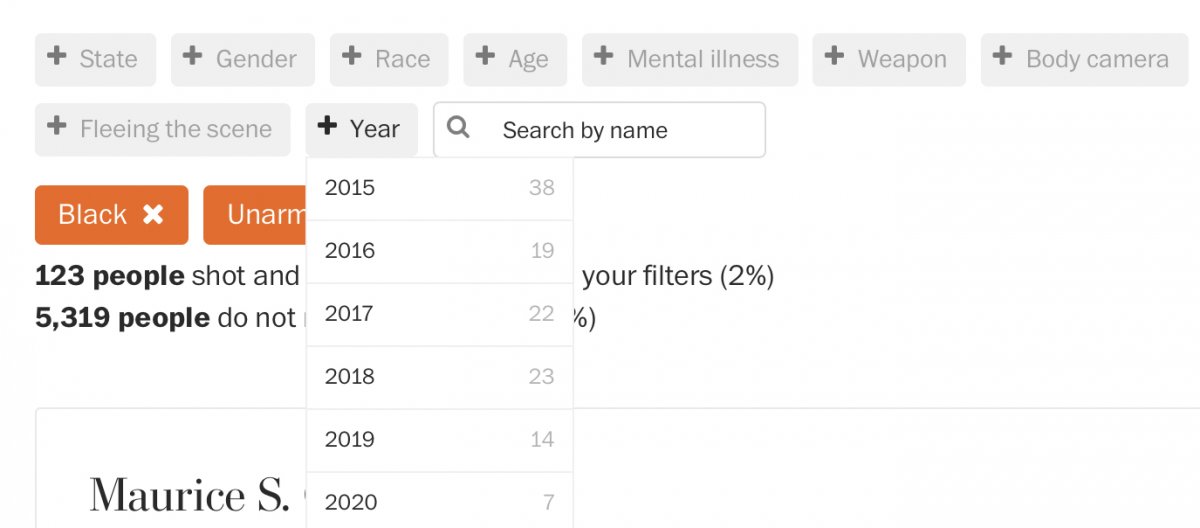Image resolution: width=1200 pixels, height=528 pixels.
Task: Click the plus icon beside Weapon
Action: (834, 57)
